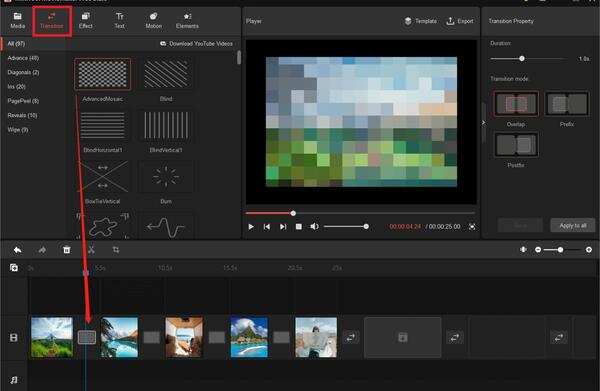The width and height of the screenshot is (600, 391).
Task: Select transition slot after camper van clip
Action: tap(217, 337)
